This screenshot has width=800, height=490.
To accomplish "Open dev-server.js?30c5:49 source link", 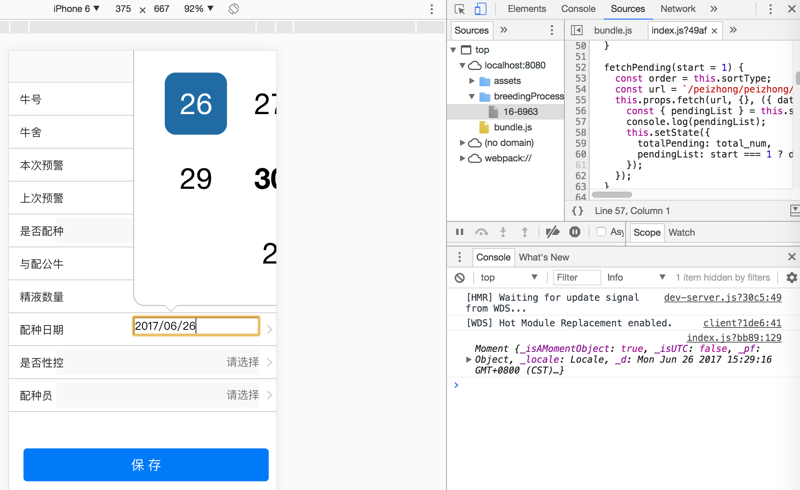I will [722, 297].
